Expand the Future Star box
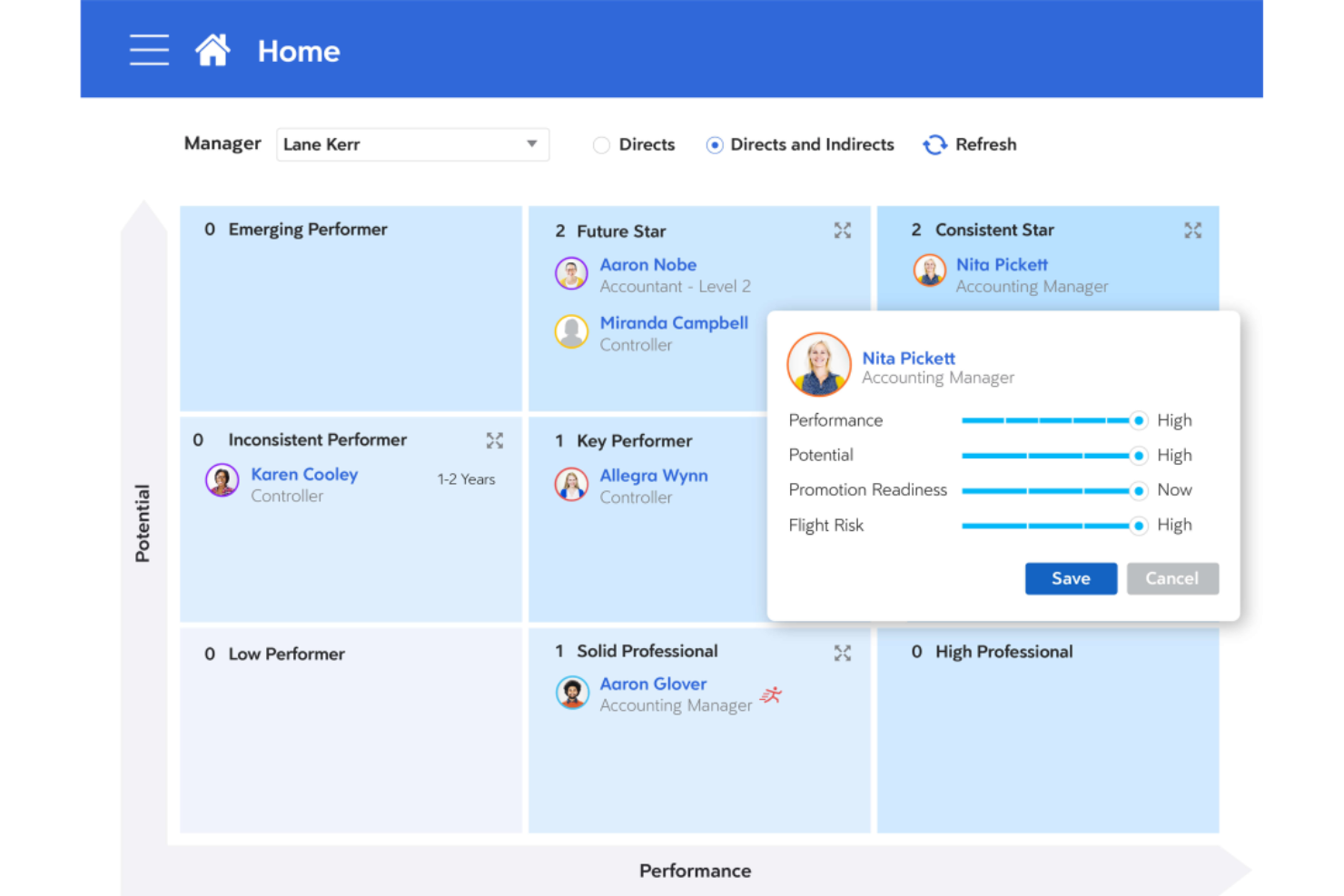The height and width of the screenshot is (896, 1344). tap(843, 231)
